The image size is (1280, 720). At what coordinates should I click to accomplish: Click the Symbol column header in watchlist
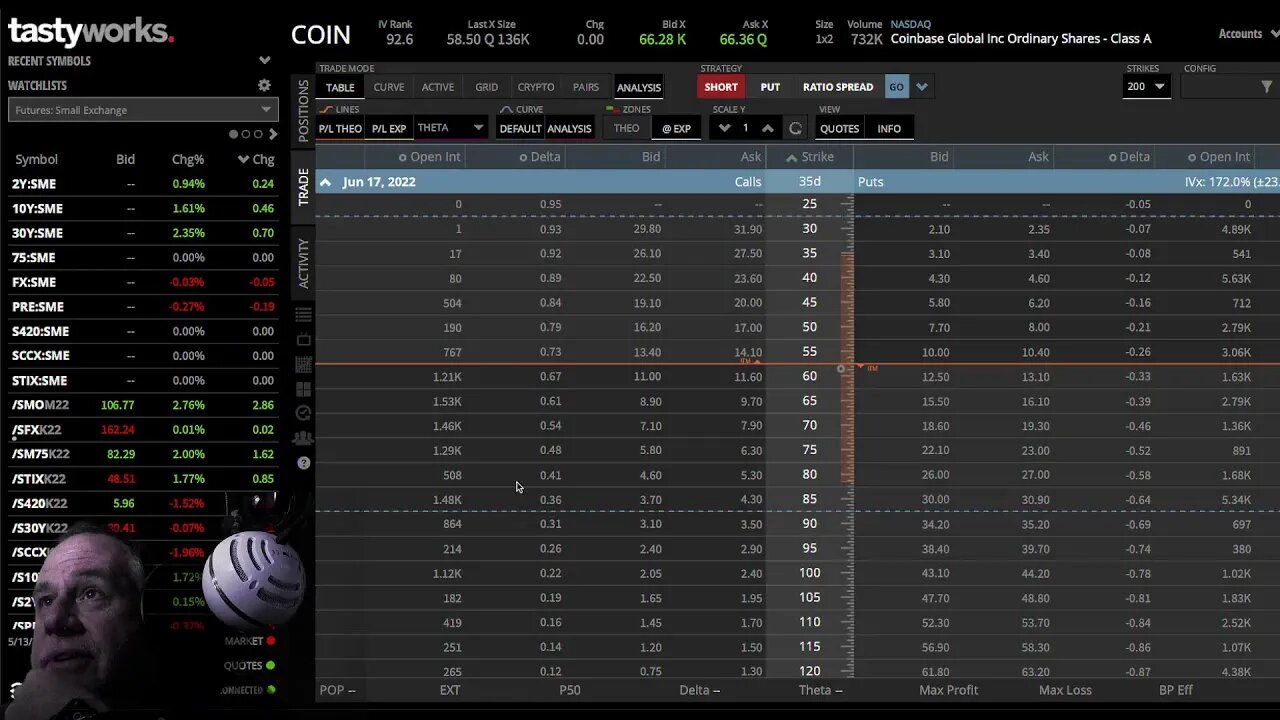(36, 159)
